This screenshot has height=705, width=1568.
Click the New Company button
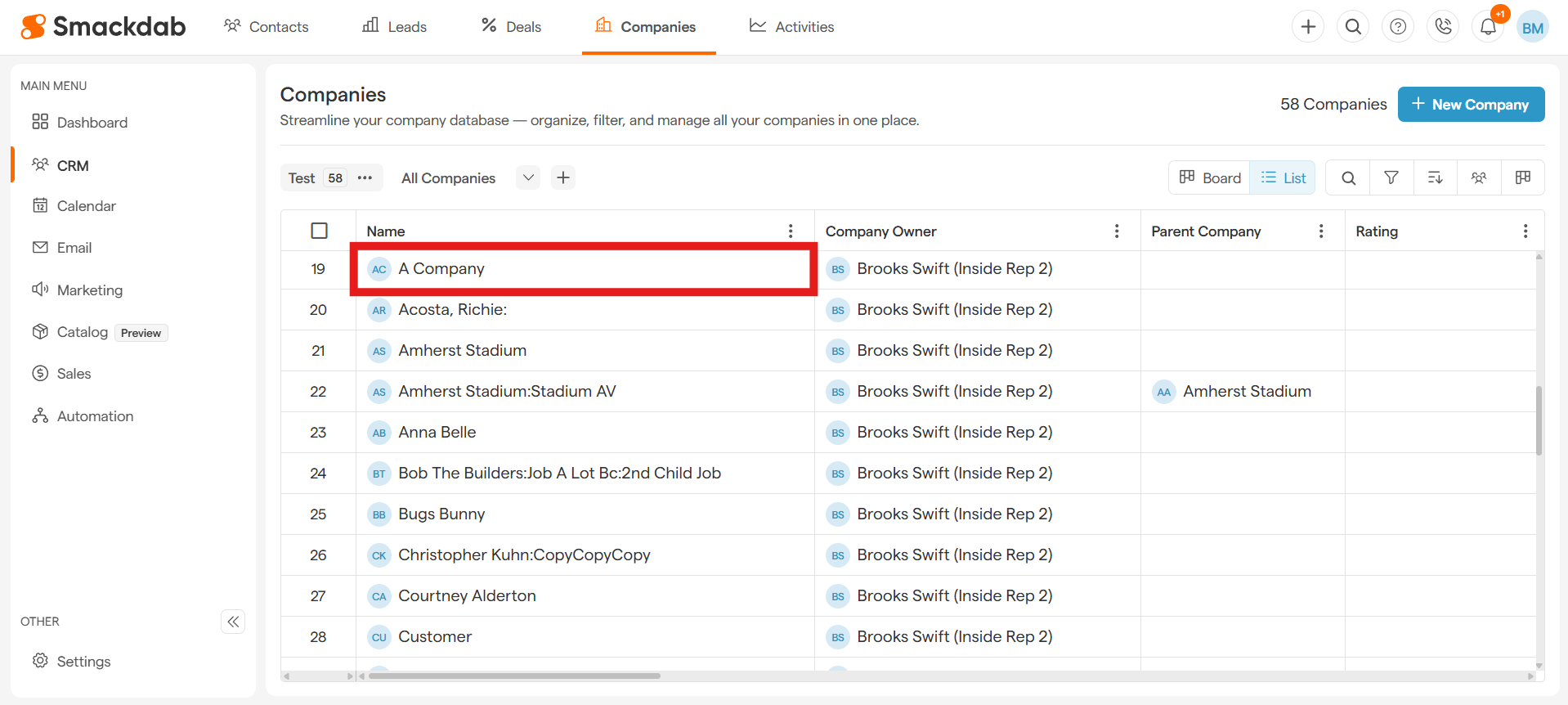click(1471, 105)
